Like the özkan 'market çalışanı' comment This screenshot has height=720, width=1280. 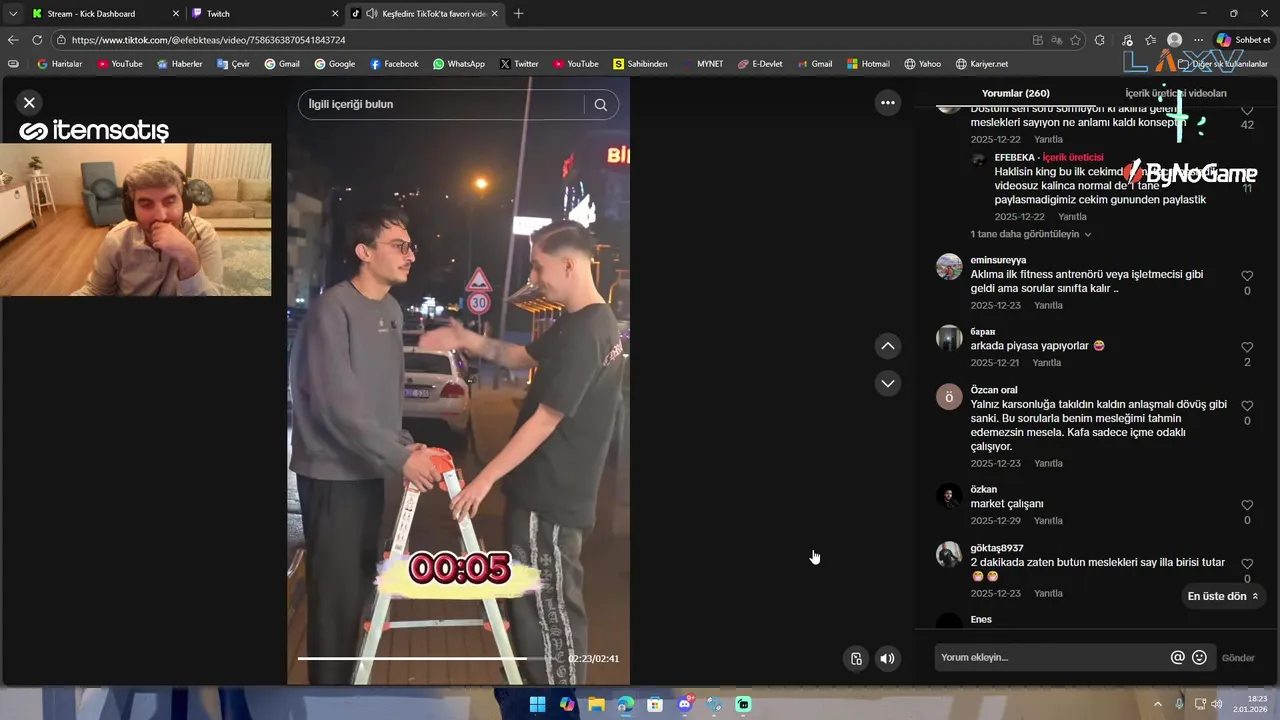[x=1247, y=505]
